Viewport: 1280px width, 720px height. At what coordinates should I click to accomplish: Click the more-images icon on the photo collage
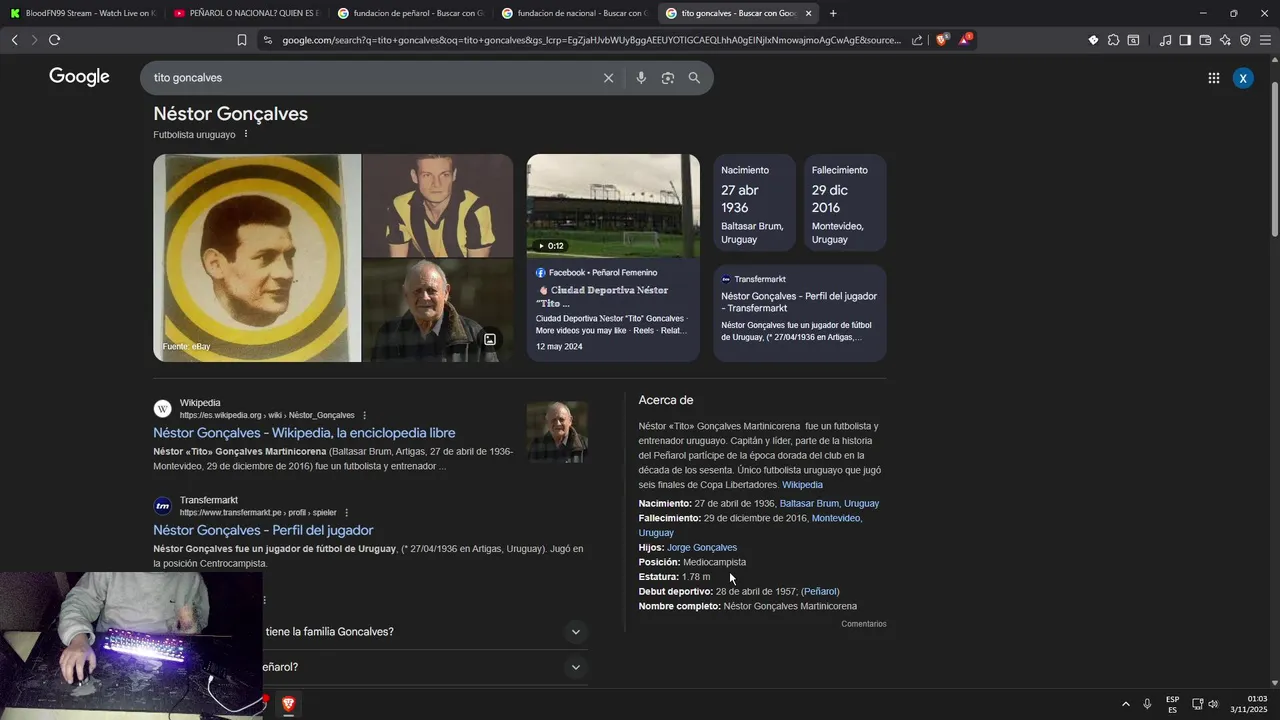490,339
